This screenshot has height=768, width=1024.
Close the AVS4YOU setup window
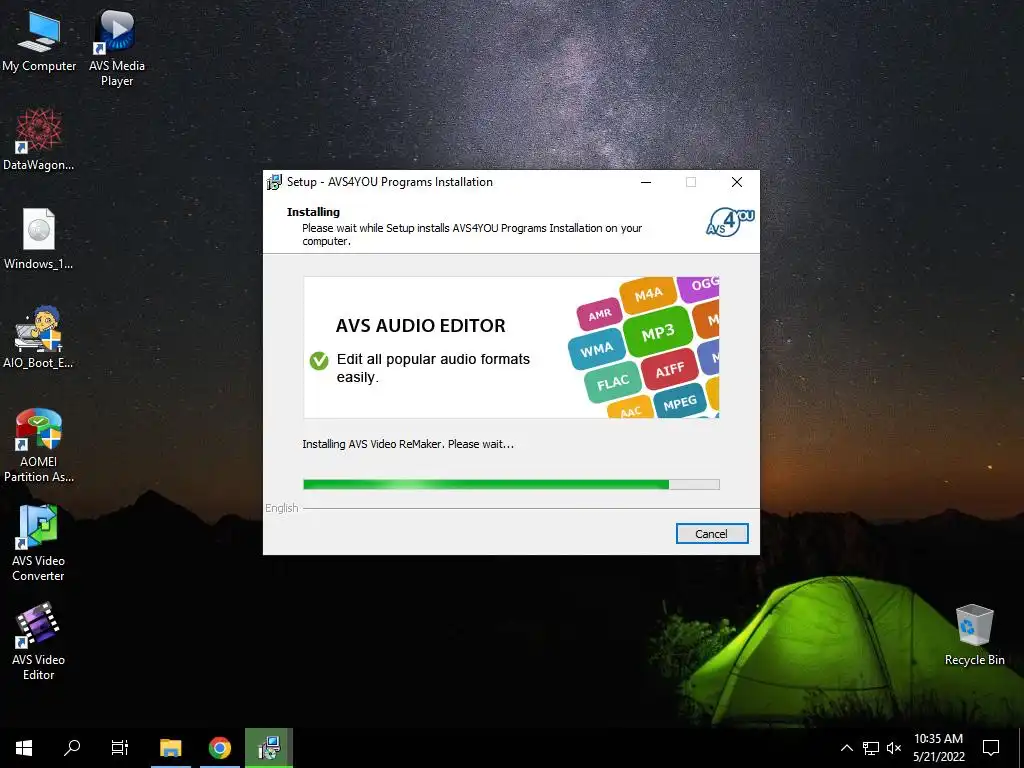(737, 182)
